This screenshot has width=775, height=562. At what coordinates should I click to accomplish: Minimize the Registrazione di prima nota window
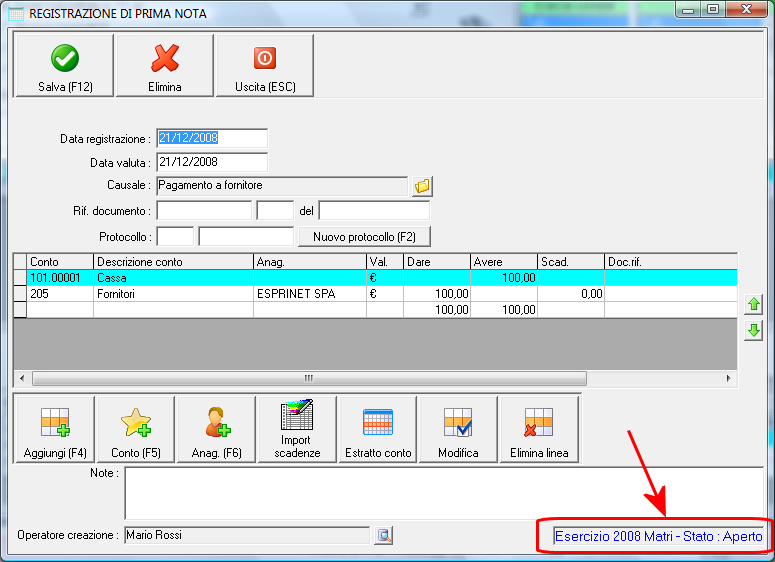[x=688, y=10]
